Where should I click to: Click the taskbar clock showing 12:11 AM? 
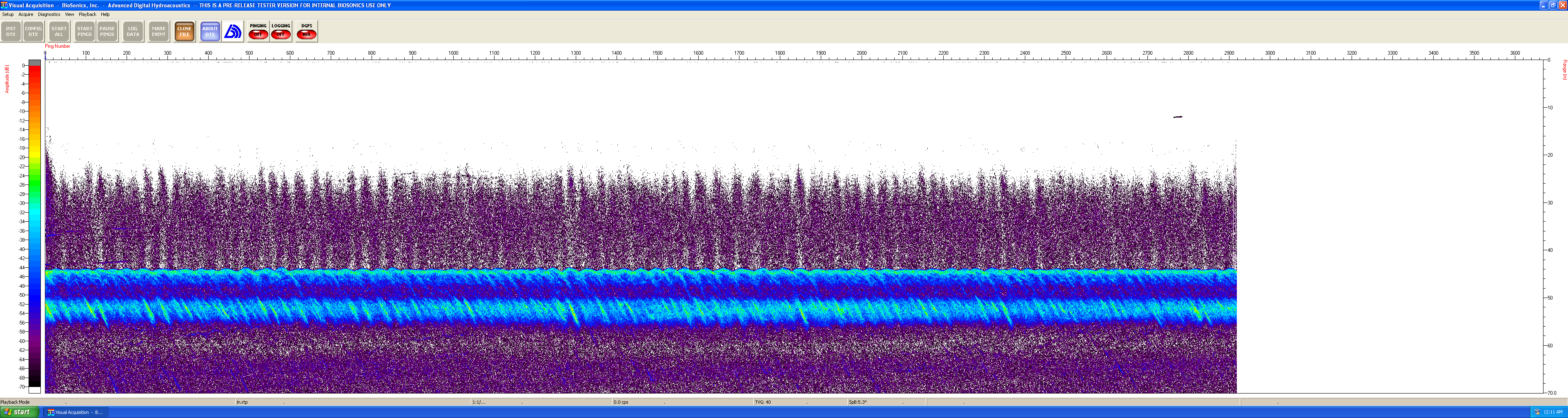click(1553, 413)
